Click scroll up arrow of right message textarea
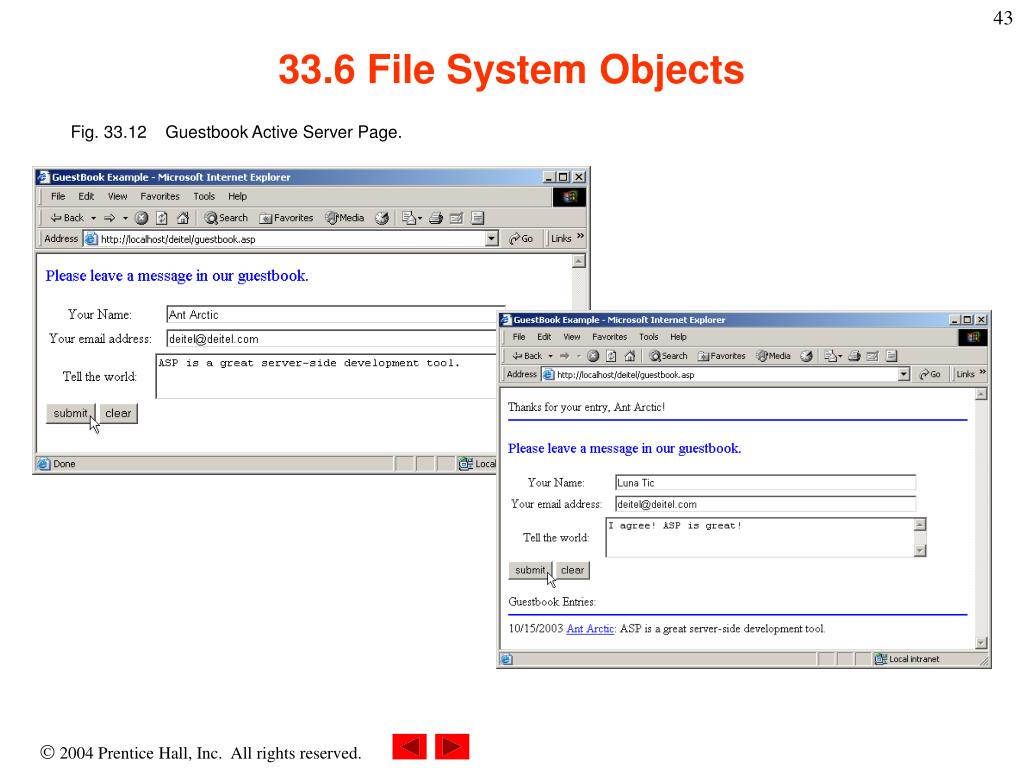The height and width of the screenshot is (768, 1024). 920,524
